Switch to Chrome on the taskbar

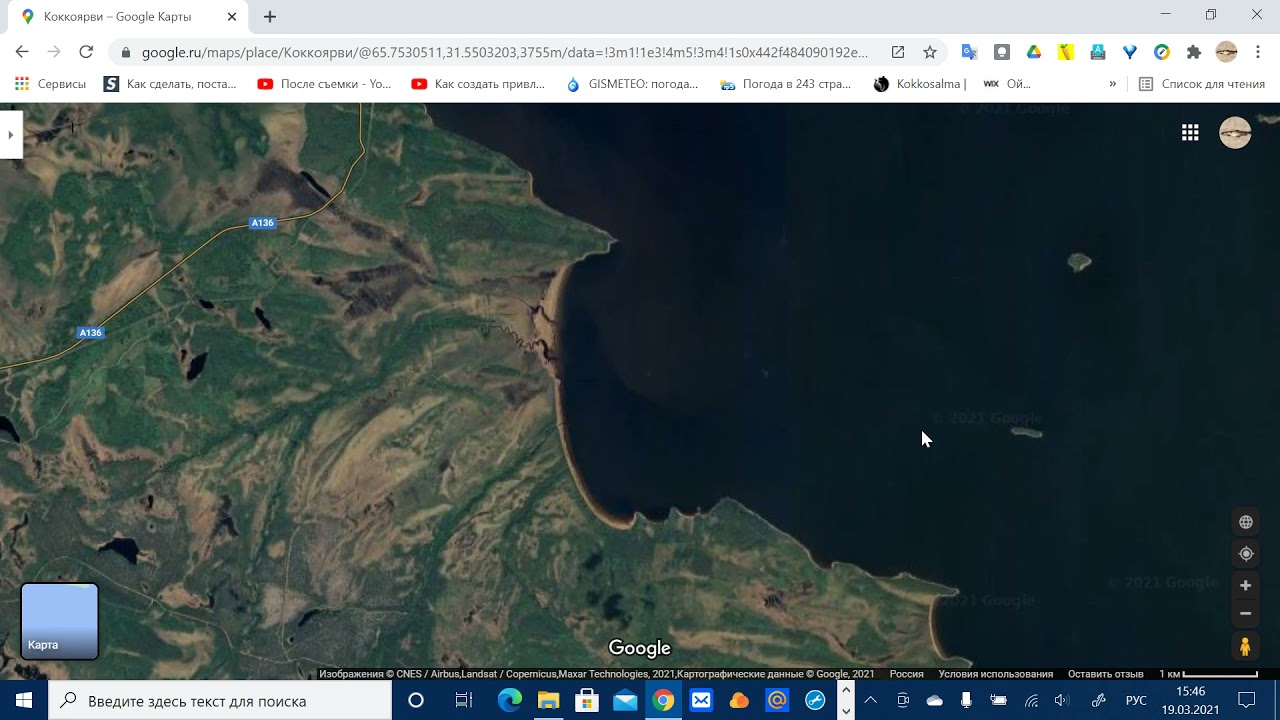point(663,700)
